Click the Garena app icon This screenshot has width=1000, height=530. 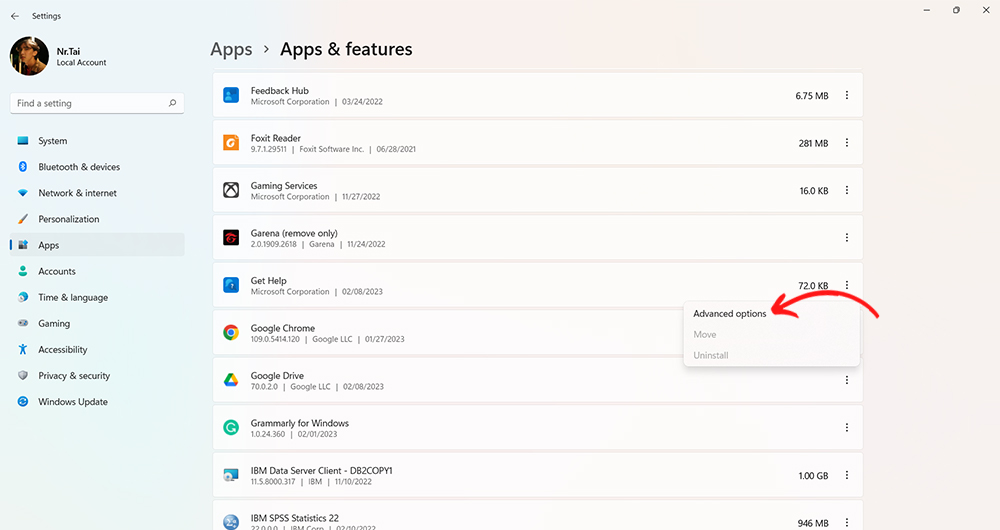pos(231,238)
